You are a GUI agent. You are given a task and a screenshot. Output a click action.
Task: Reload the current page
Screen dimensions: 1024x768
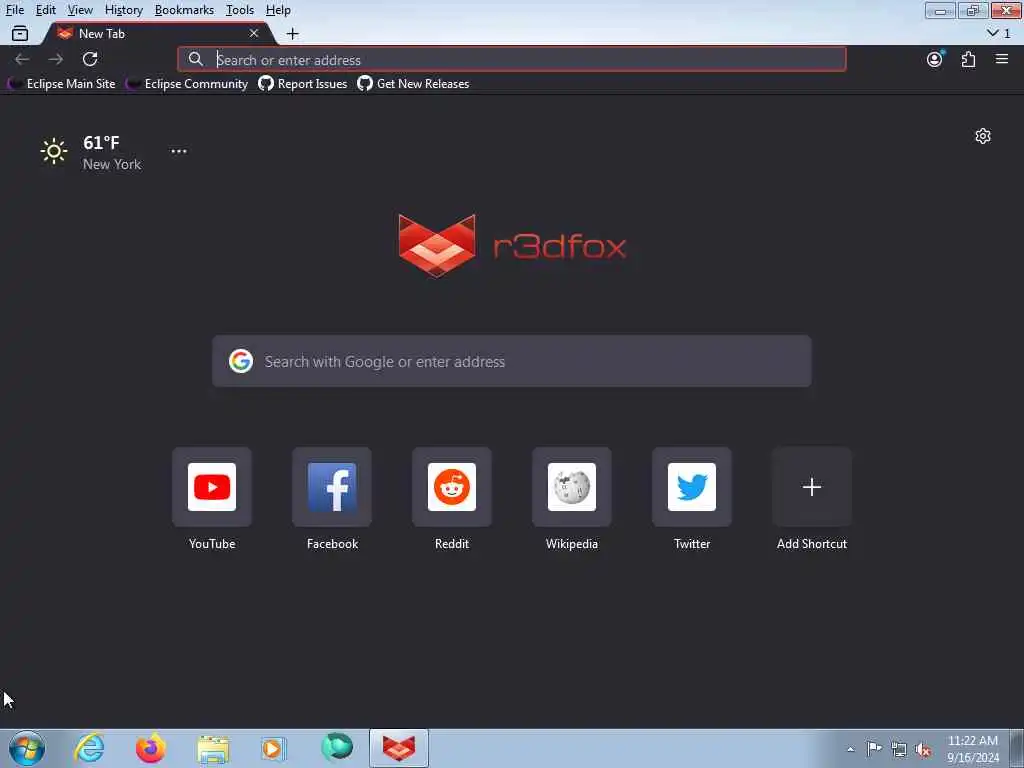point(90,59)
